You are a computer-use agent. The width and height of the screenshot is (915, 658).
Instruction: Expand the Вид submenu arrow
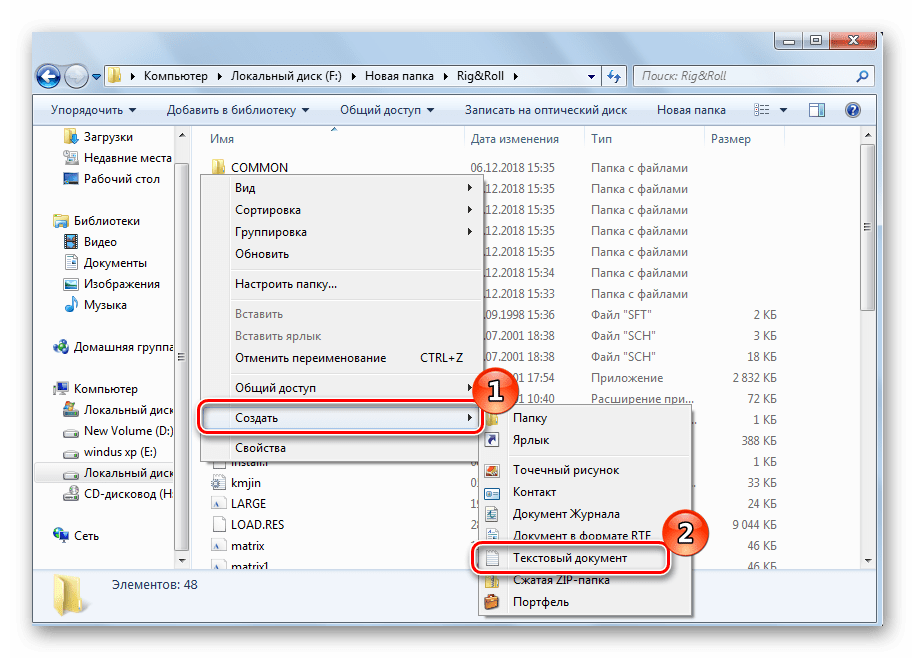[469, 188]
